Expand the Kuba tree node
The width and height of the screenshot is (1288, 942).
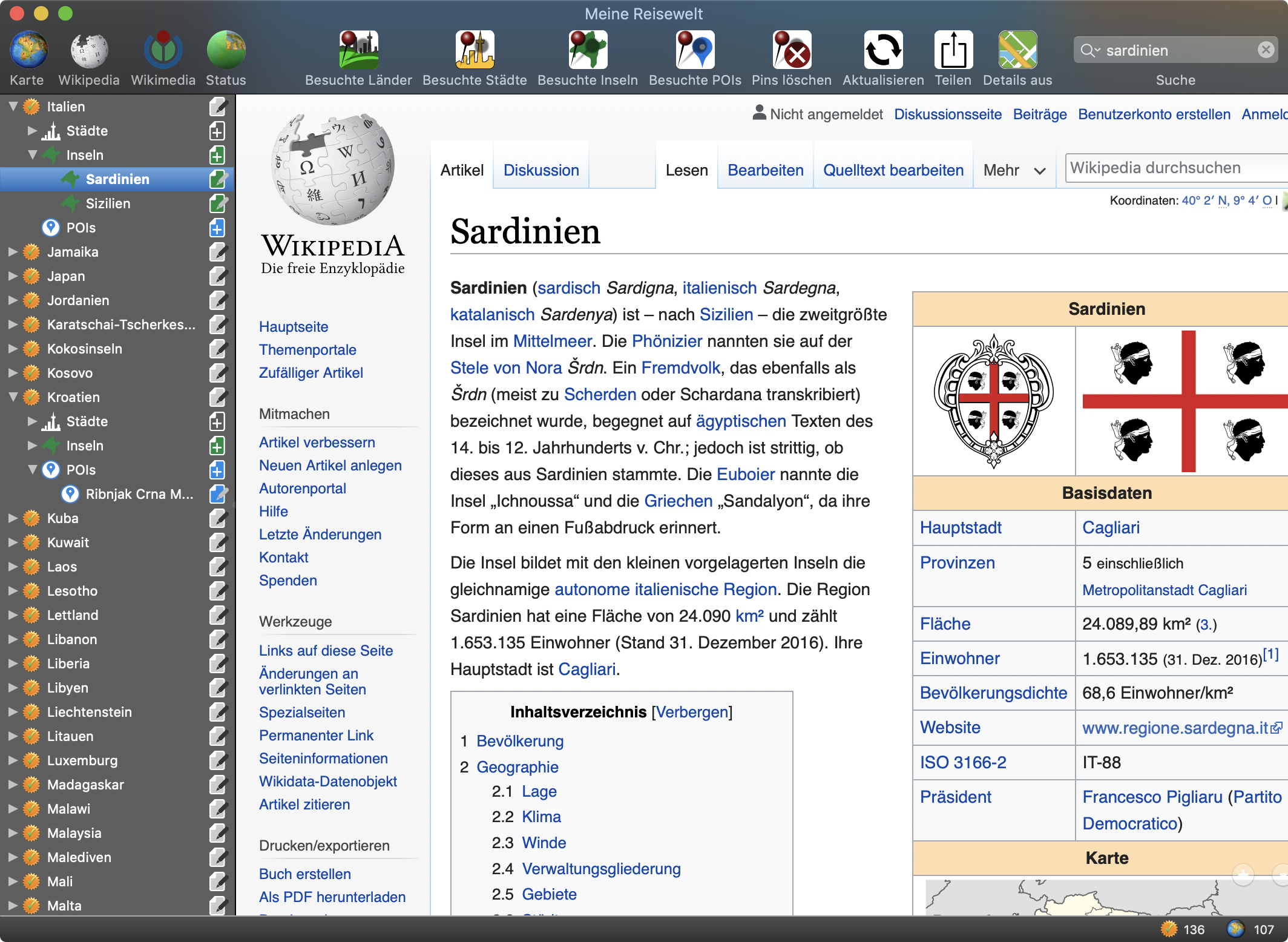tap(13, 518)
